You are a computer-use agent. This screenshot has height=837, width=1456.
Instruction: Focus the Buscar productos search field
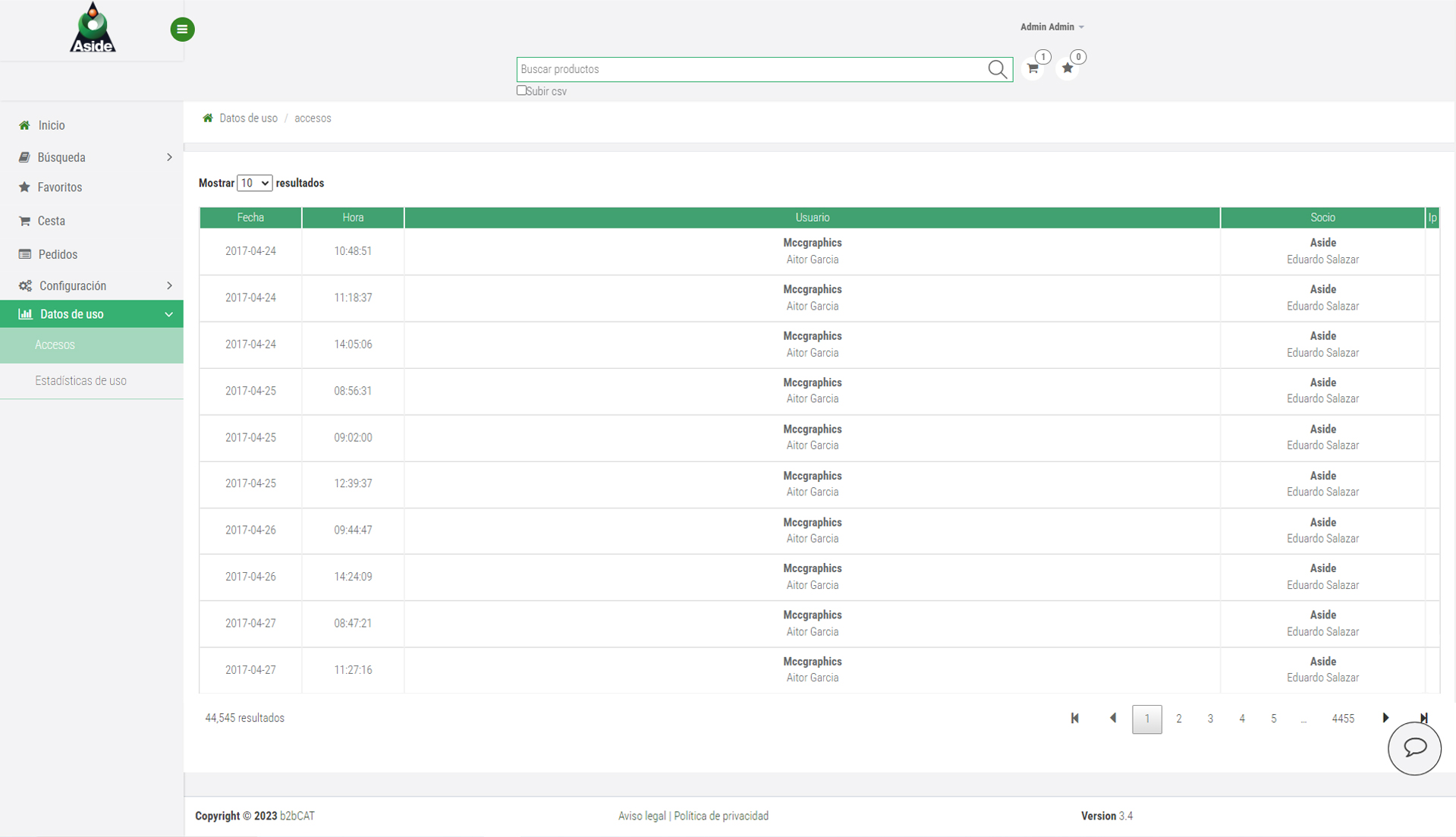tap(751, 70)
